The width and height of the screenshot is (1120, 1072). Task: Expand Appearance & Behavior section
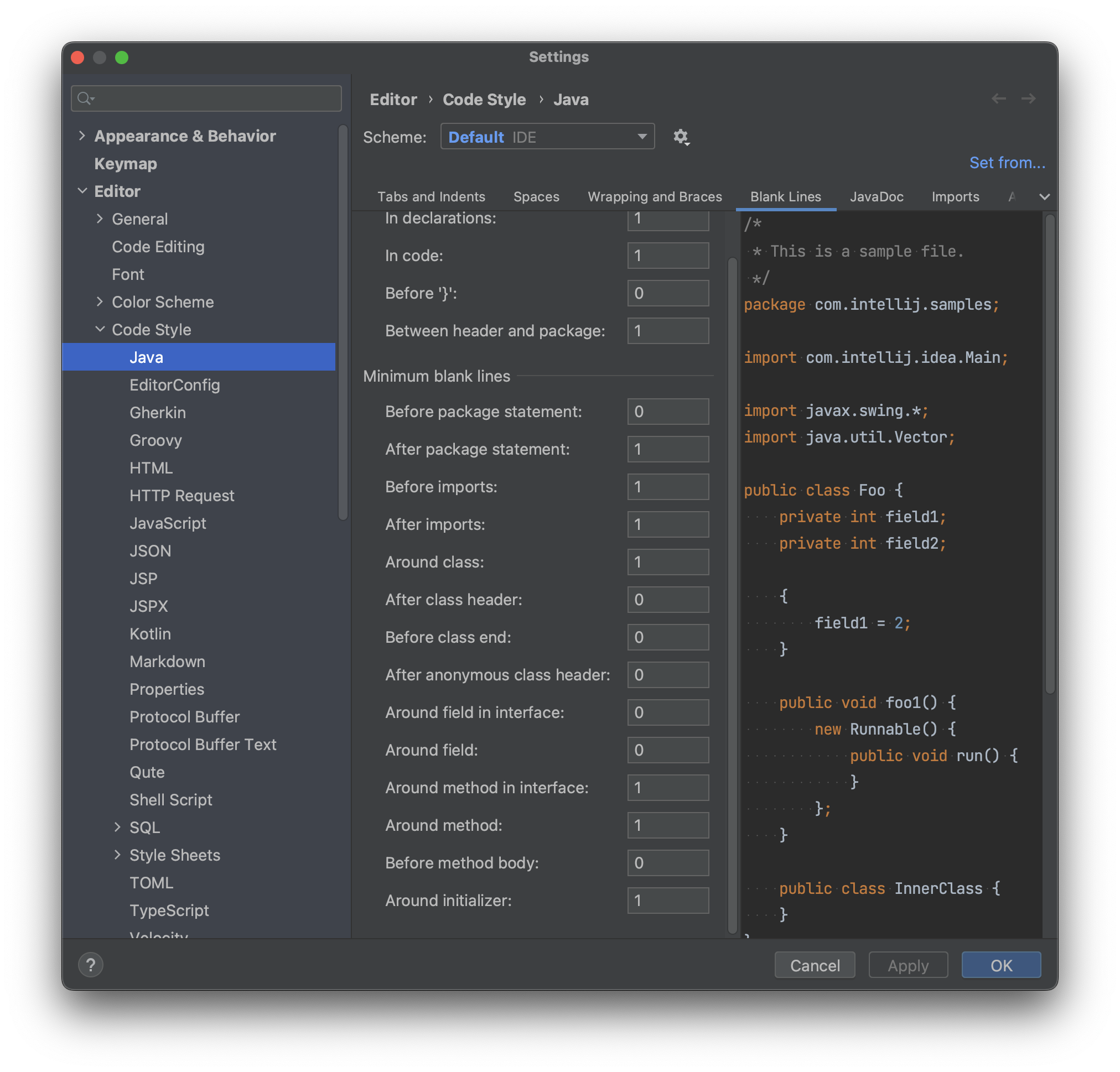[x=82, y=136]
